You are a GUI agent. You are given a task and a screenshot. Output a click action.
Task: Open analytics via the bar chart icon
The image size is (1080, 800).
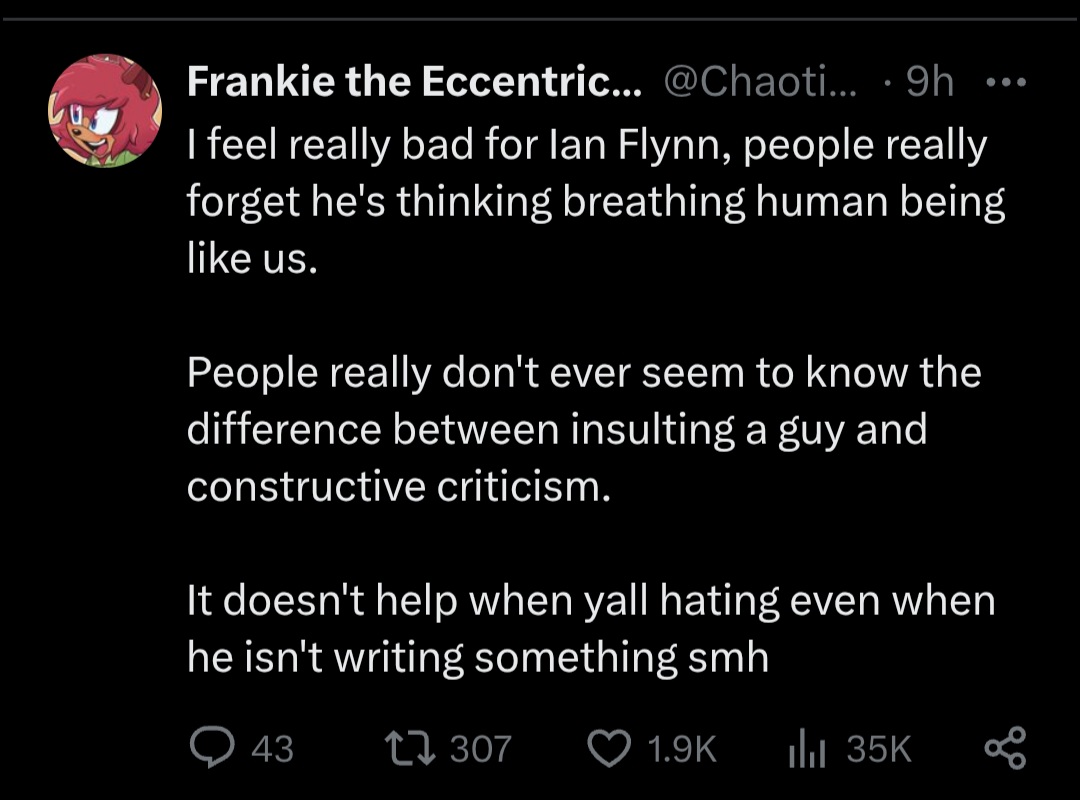pyautogui.click(x=807, y=749)
